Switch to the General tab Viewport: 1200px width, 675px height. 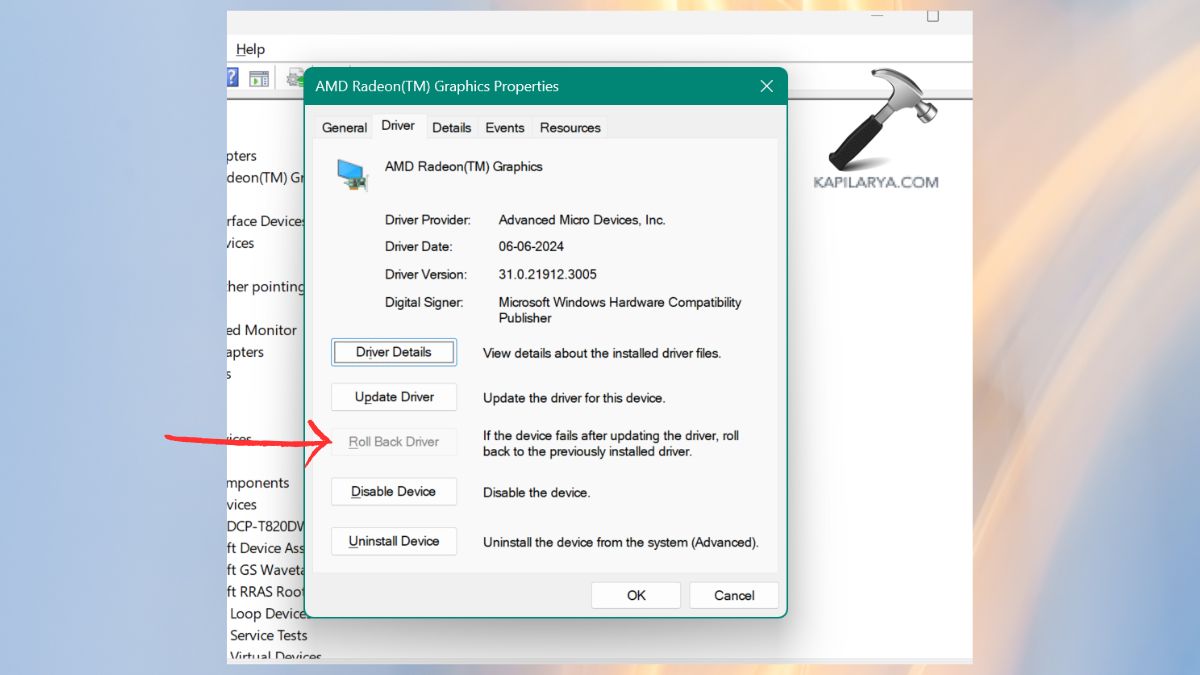pos(344,128)
